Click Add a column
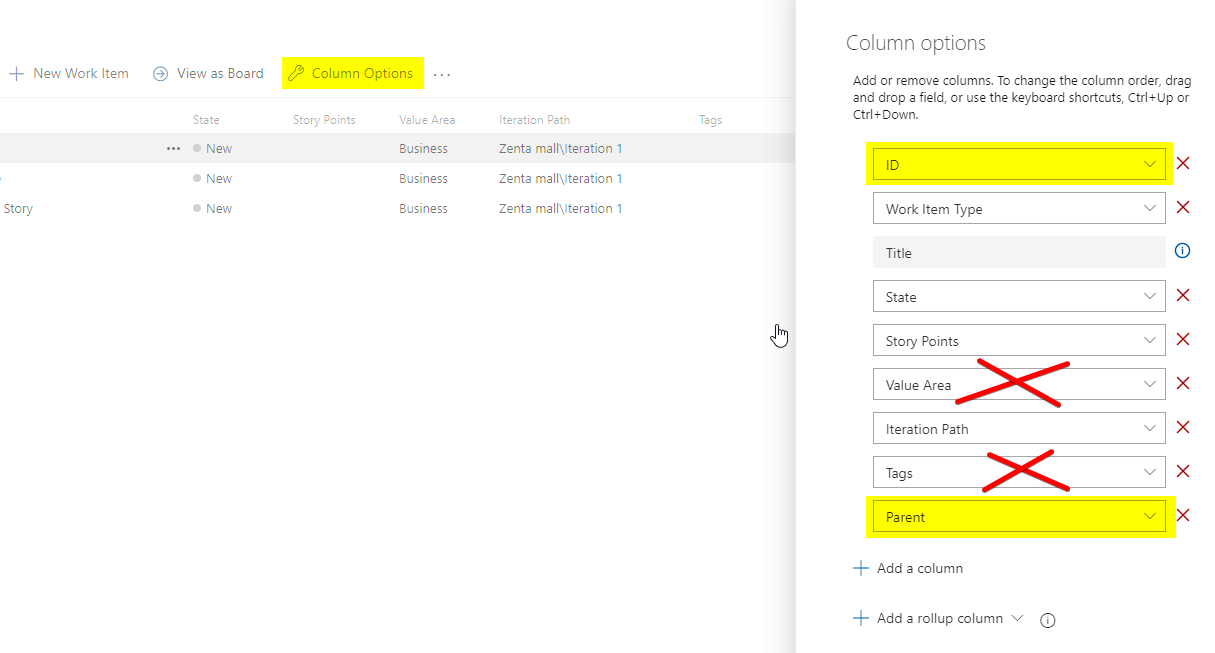Image resolution: width=1215 pixels, height=653 pixels. pyautogui.click(x=908, y=568)
